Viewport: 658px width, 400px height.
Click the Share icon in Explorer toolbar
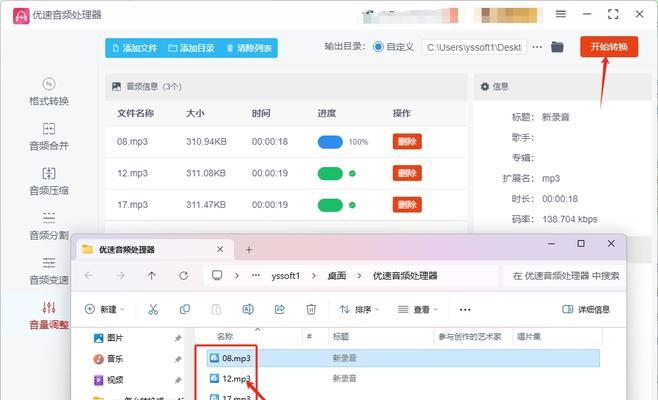279,309
